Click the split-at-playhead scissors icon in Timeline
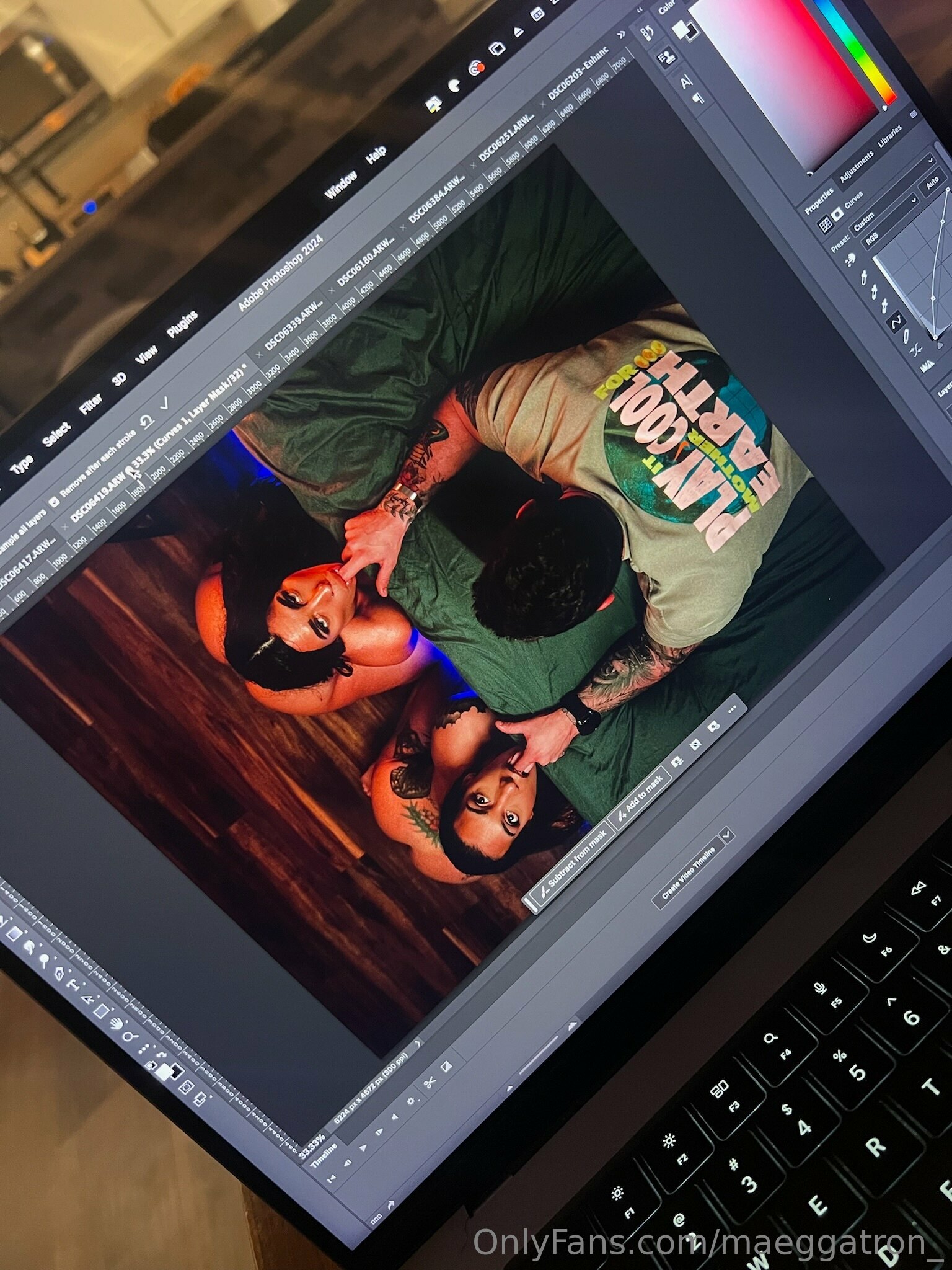 point(429,1082)
